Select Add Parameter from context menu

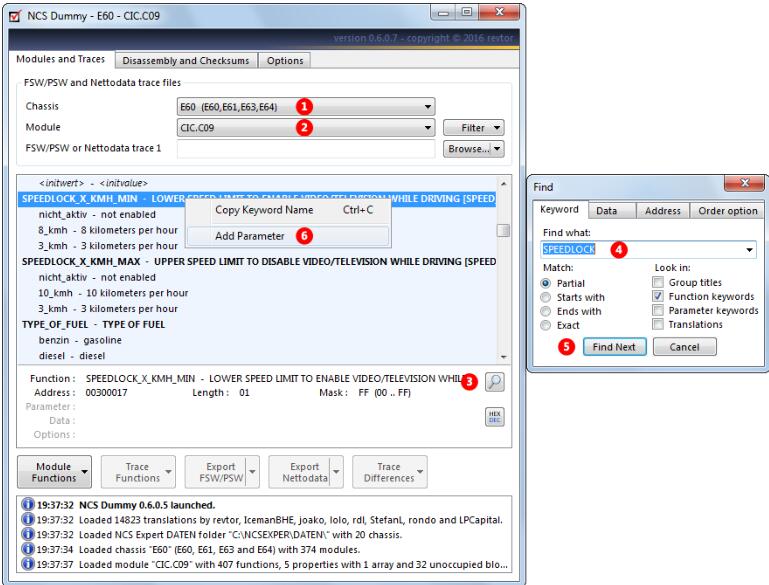[249, 236]
